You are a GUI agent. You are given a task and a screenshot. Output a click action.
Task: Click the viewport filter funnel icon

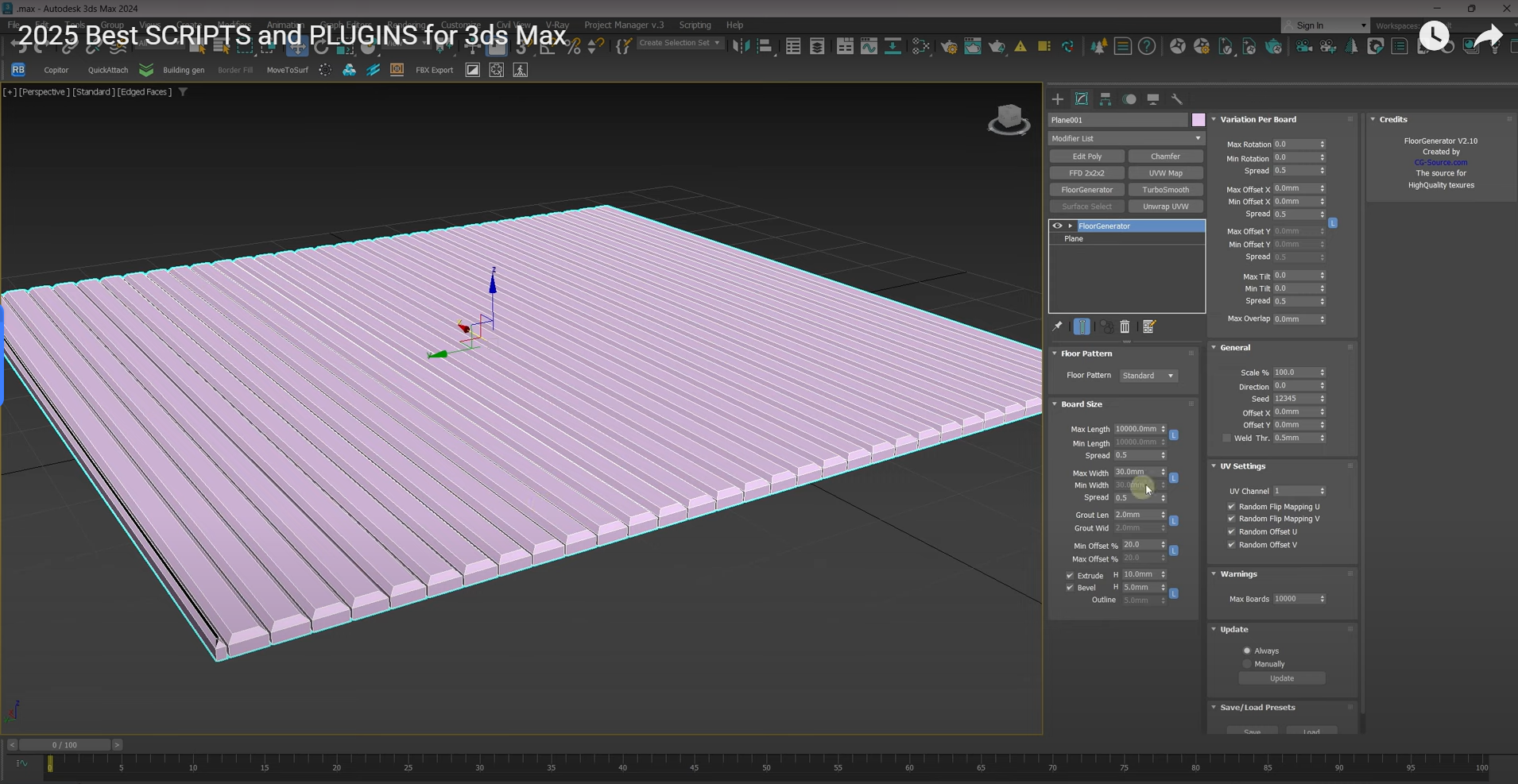tap(183, 92)
